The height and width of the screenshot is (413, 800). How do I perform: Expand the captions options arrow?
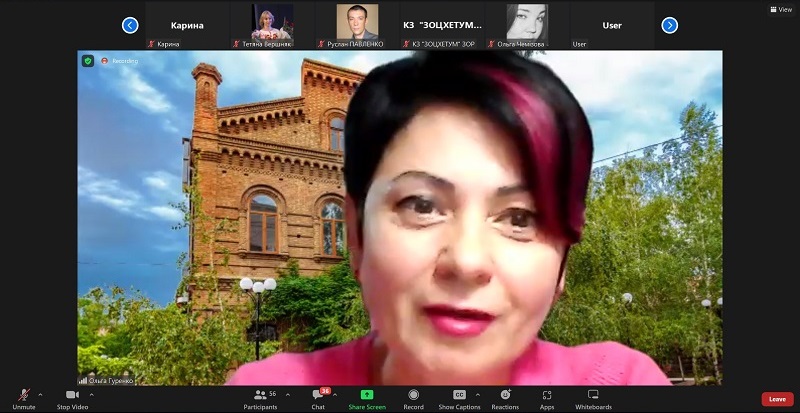[478, 395]
